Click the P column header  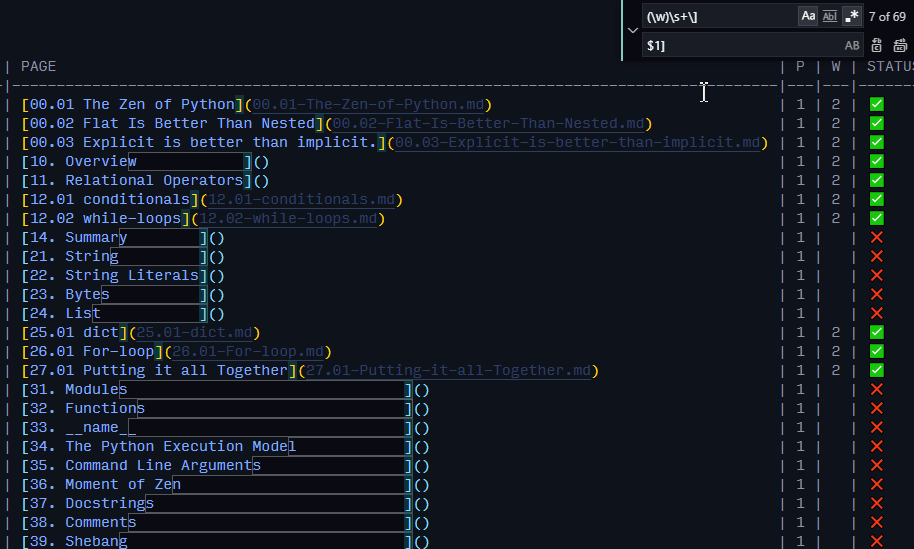800,66
